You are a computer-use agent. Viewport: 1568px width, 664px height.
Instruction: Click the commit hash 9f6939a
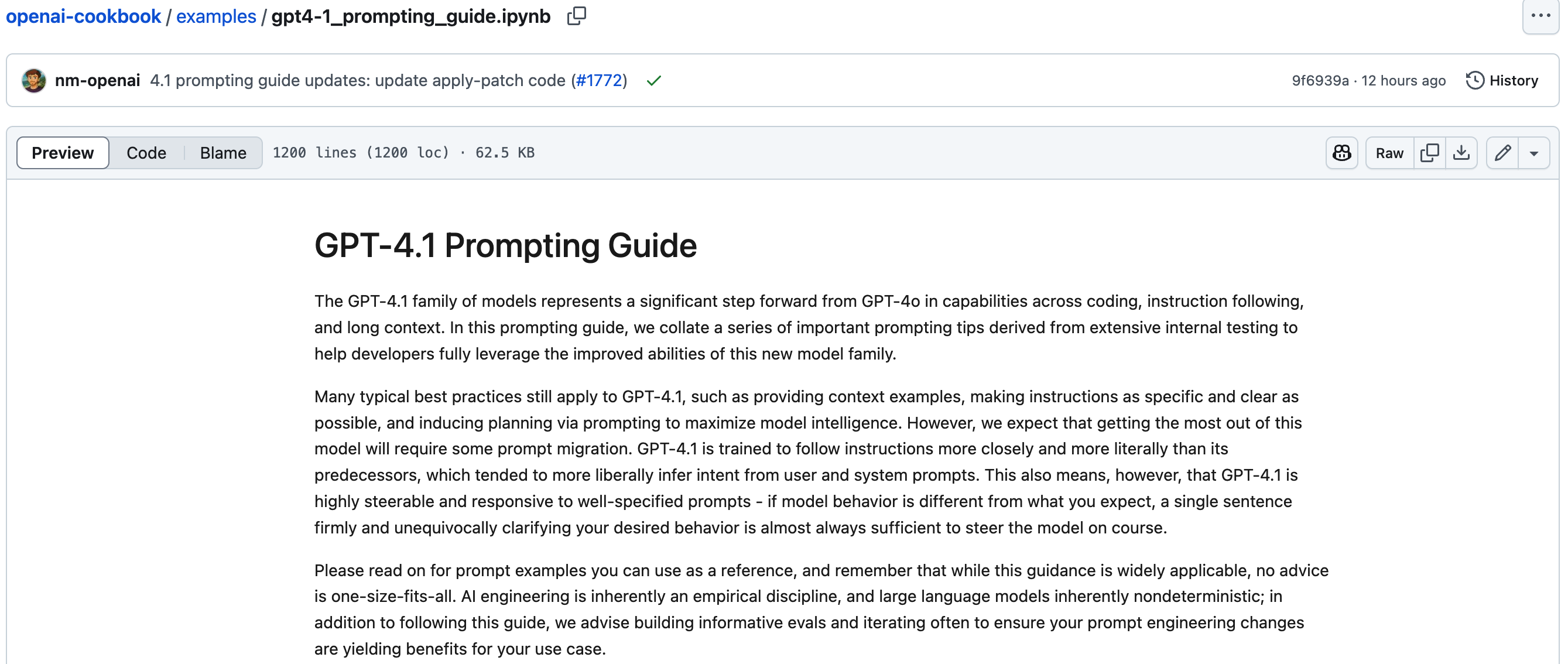[1319, 80]
